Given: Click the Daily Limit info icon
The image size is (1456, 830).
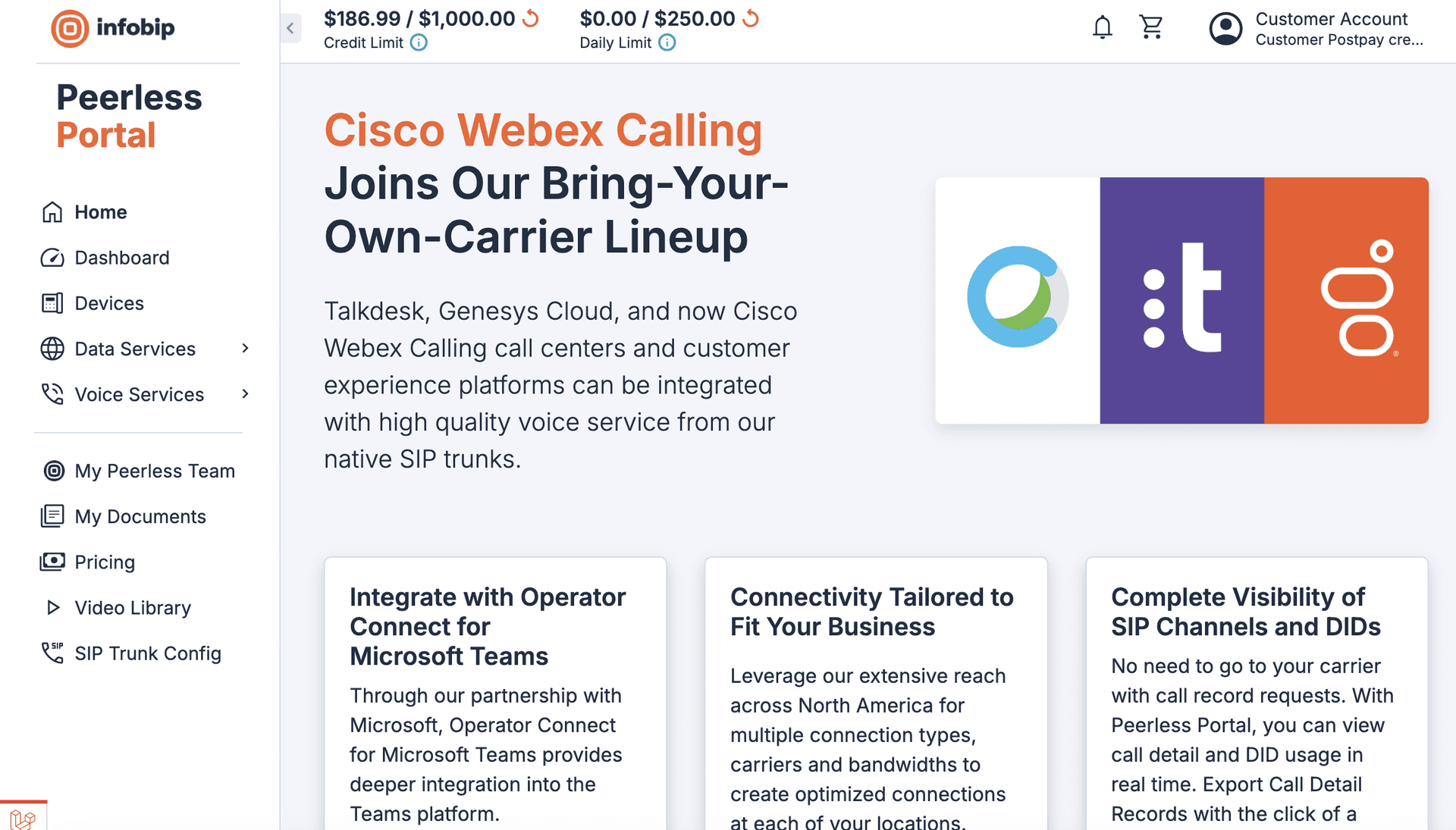Looking at the screenshot, I should pyautogui.click(x=667, y=43).
